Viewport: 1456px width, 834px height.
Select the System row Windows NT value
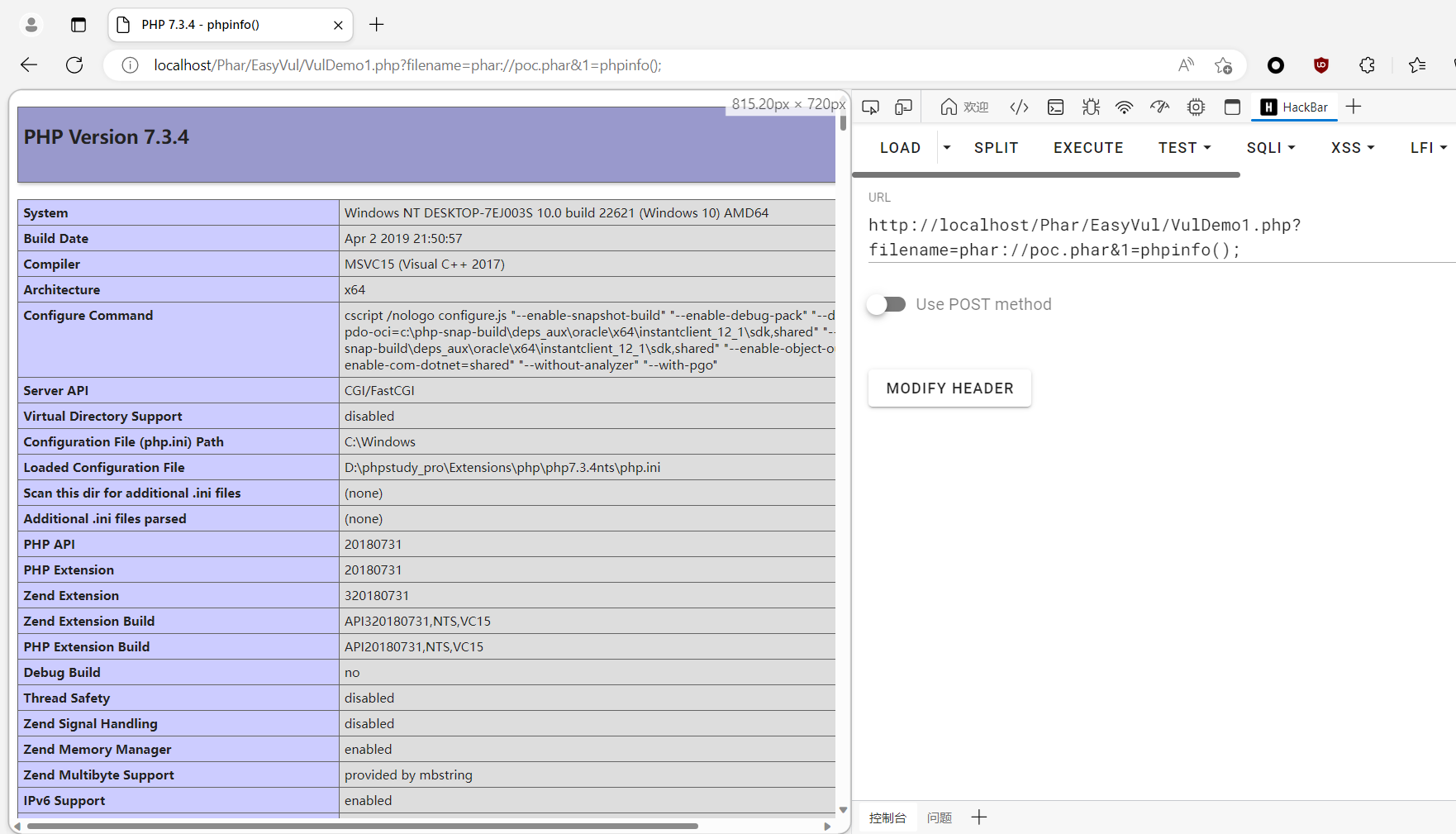click(556, 212)
